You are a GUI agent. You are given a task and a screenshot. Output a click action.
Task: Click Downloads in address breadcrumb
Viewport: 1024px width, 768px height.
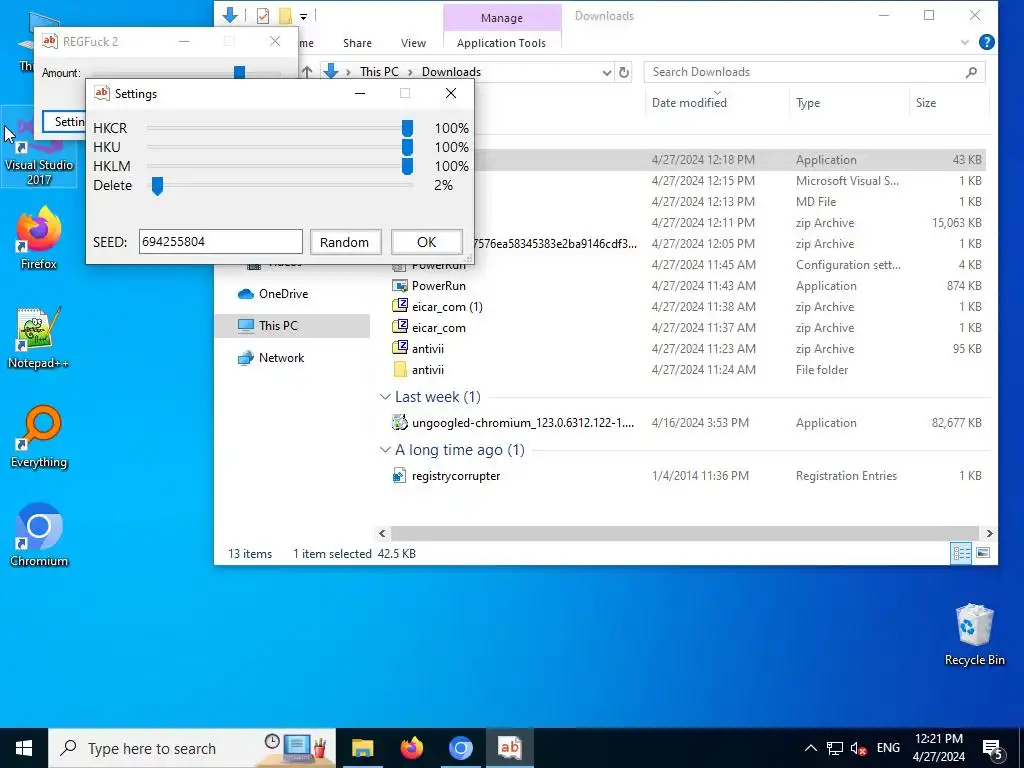point(451,72)
